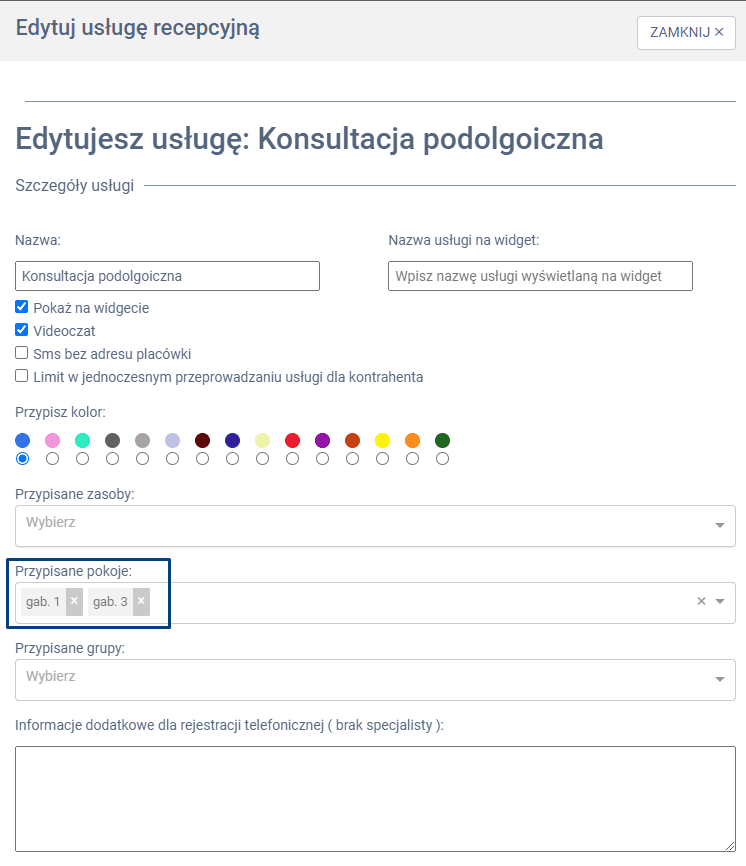
Task: Click the yellow color swatch
Action: click(x=382, y=440)
